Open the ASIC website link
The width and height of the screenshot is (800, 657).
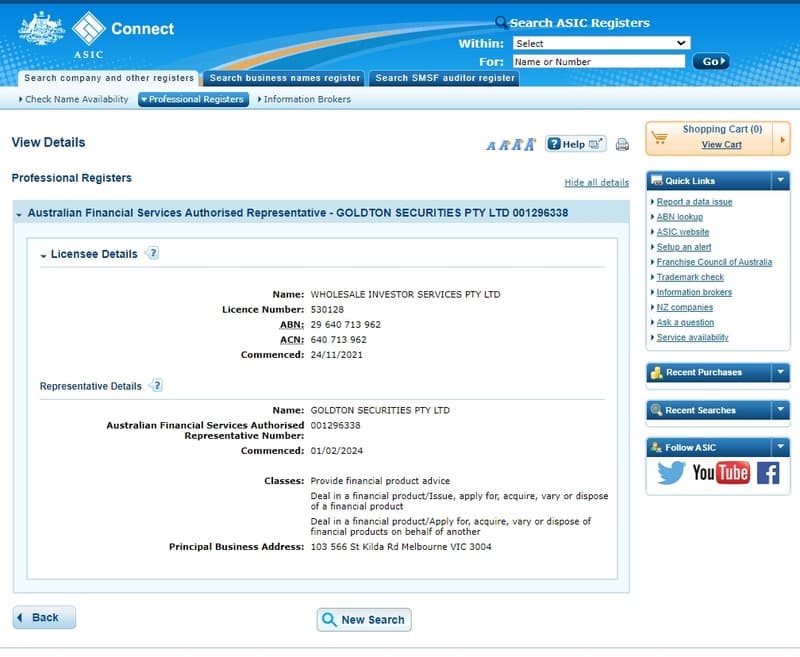click(x=683, y=232)
